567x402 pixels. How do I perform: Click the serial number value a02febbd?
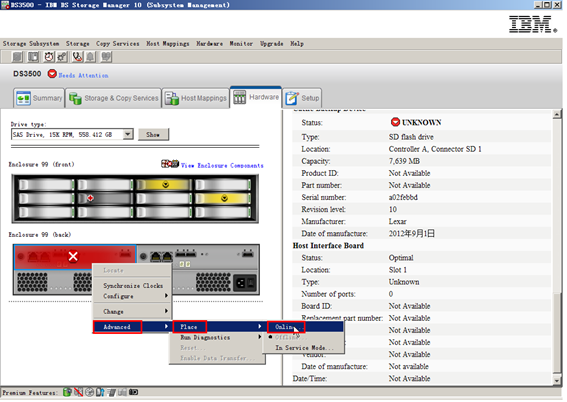tap(403, 197)
